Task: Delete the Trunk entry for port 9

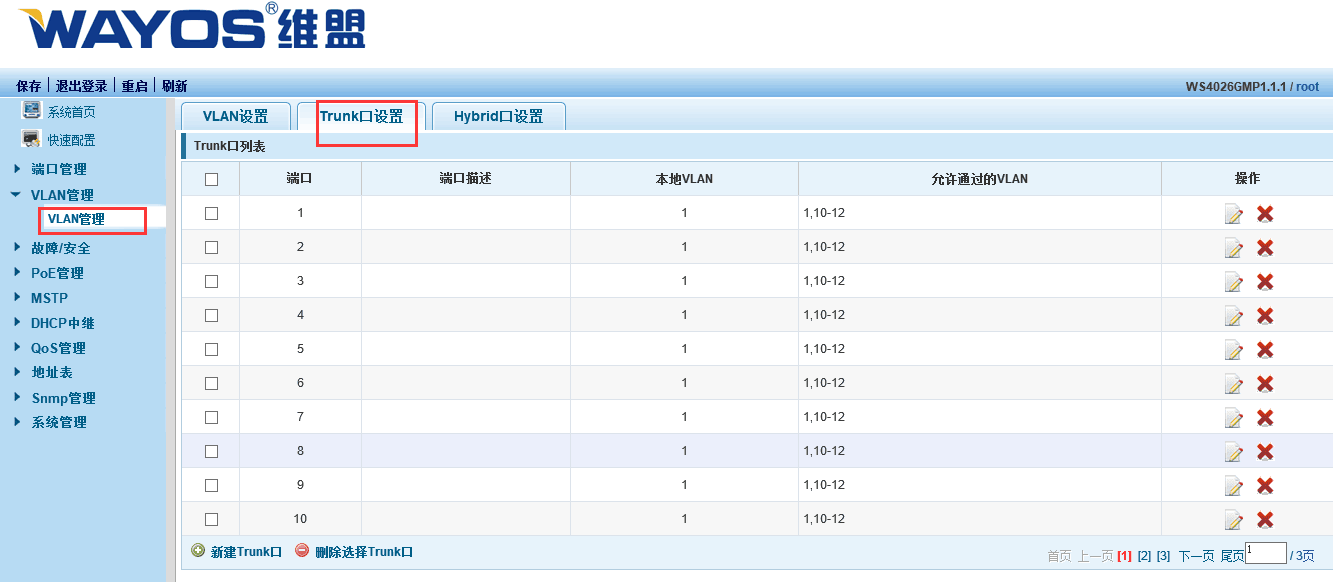Action: point(1265,486)
